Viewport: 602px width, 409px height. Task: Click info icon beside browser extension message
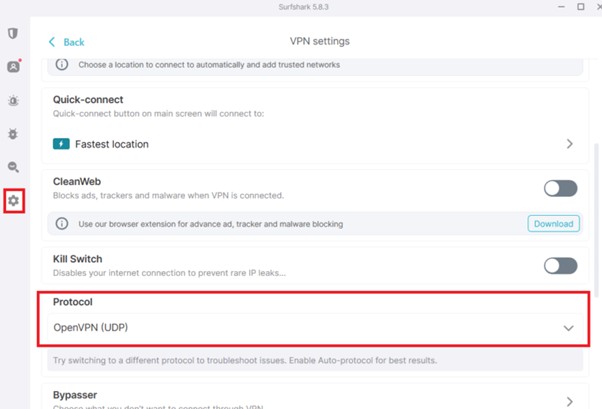[x=62, y=224]
